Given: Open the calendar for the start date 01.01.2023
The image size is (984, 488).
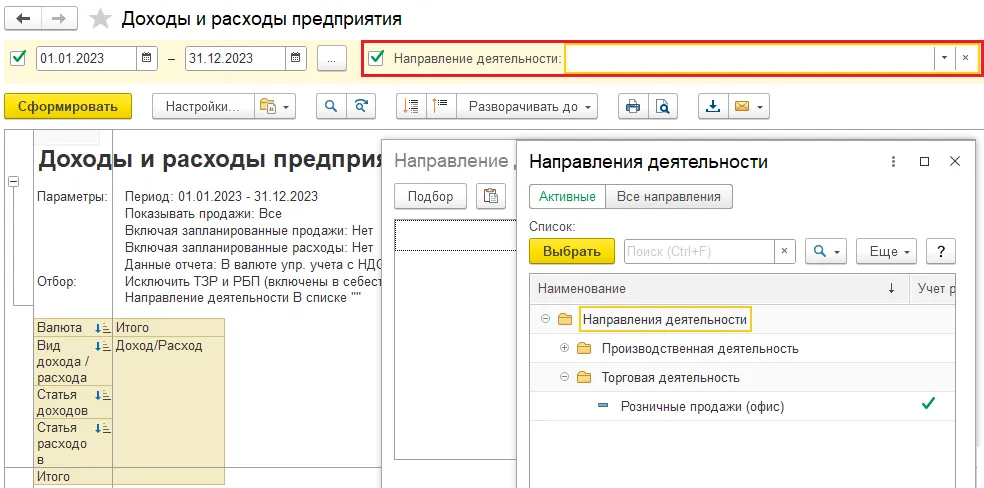Looking at the screenshot, I should [x=147, y=58].
